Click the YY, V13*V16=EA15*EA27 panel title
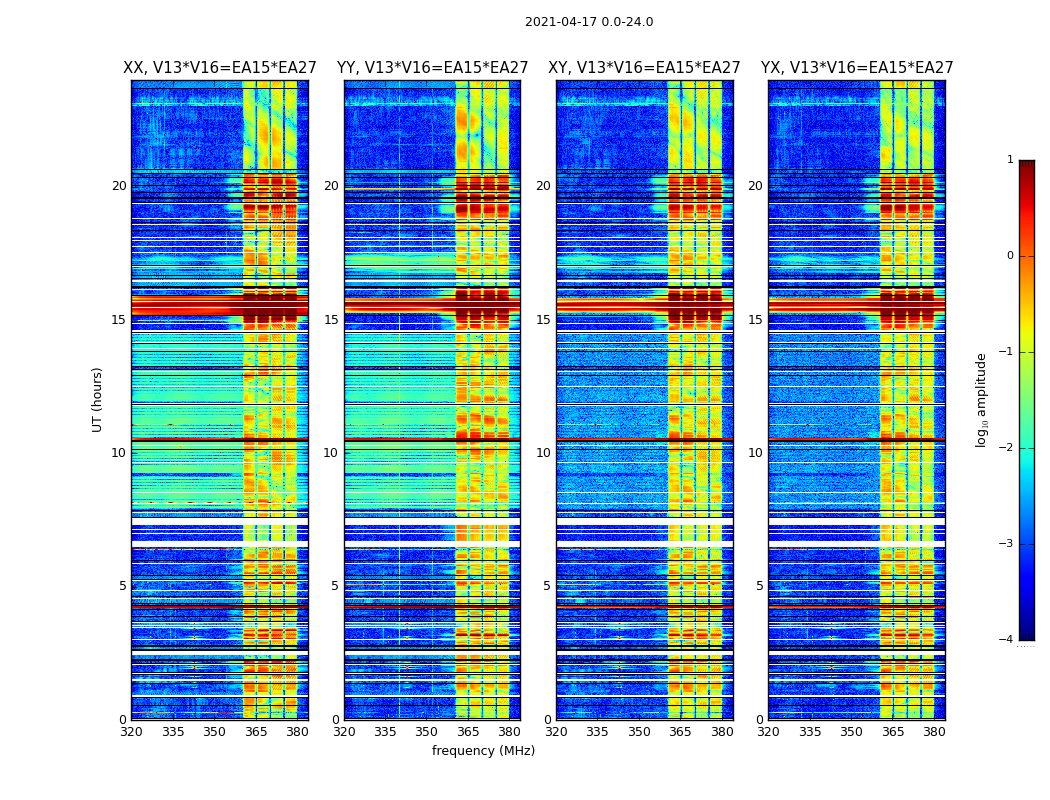 433,68
